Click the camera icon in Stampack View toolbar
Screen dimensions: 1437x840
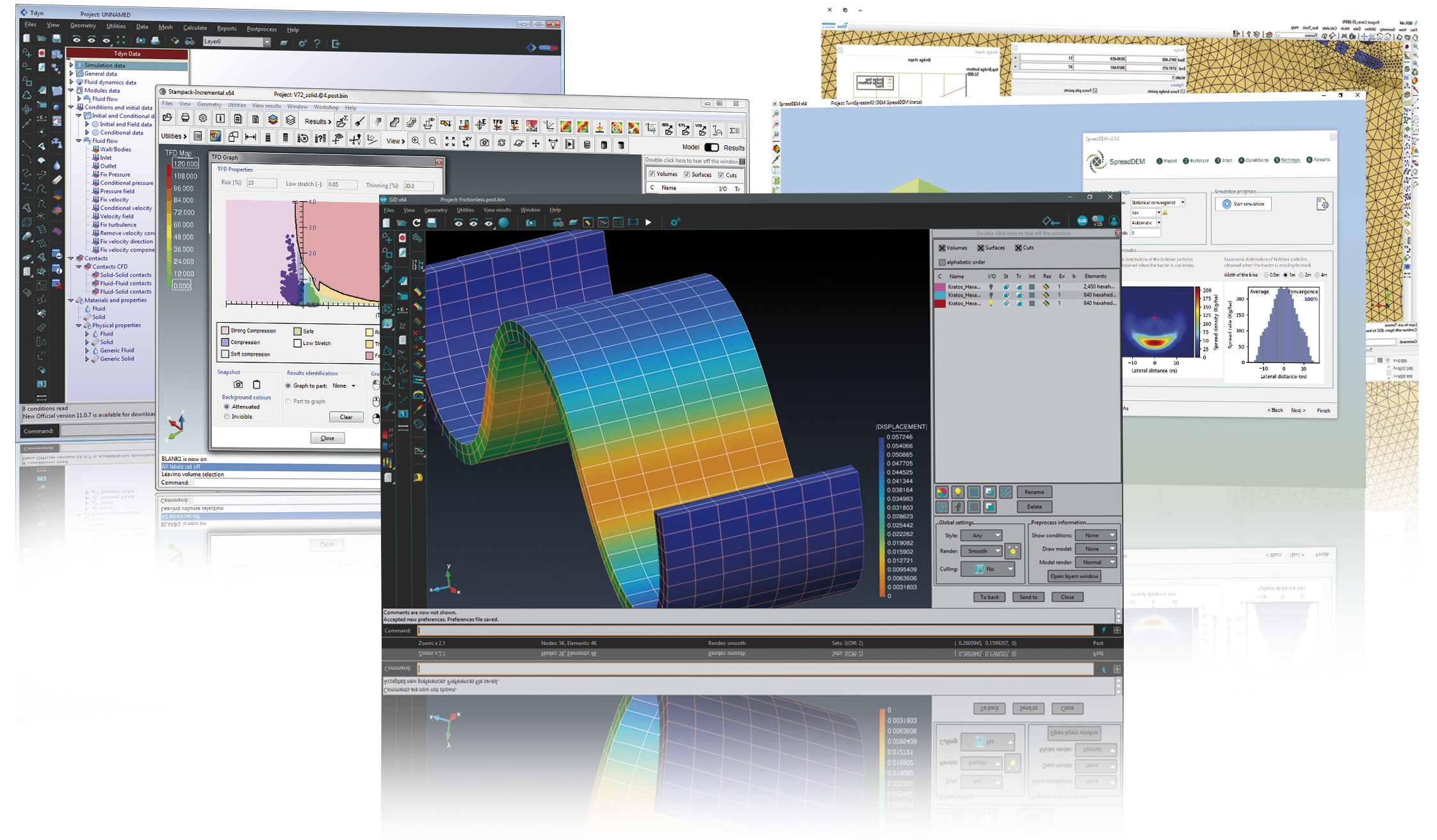(x=485, y=143)
